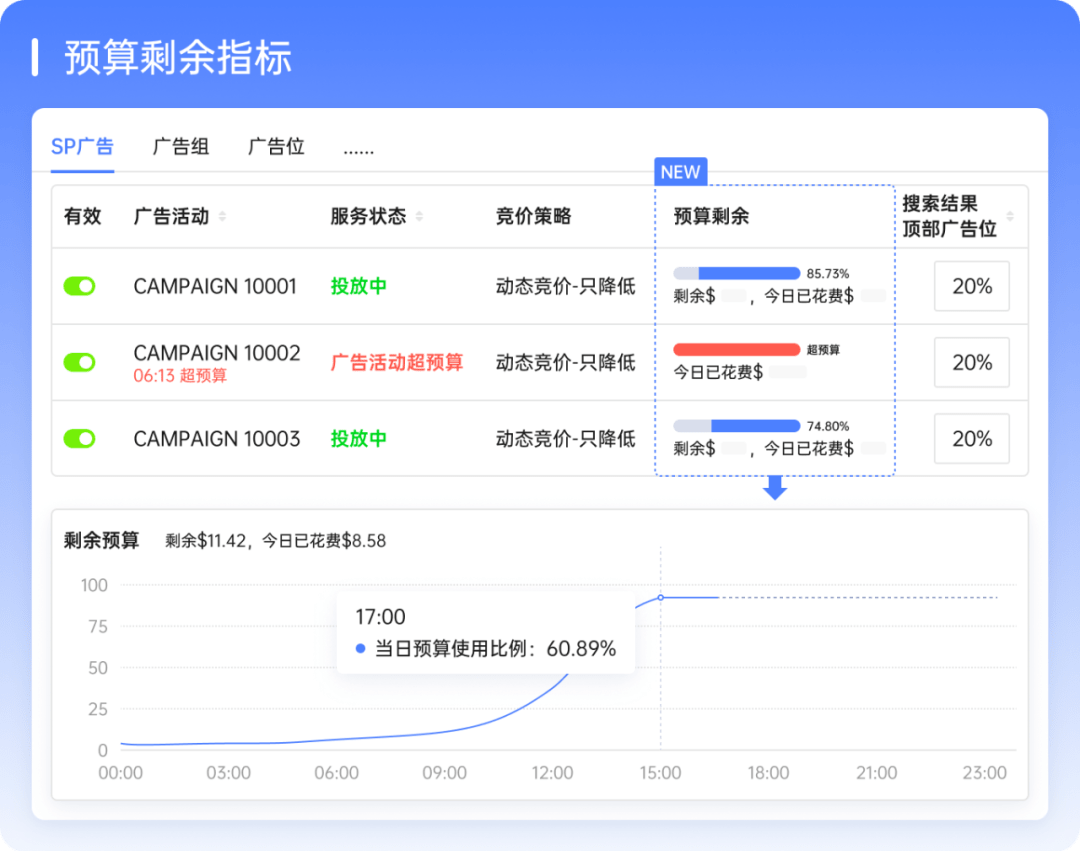This screenshot has height=851, width=1080.
Task: Click the 17:00 data point on chart
Action: coord(660,598)
